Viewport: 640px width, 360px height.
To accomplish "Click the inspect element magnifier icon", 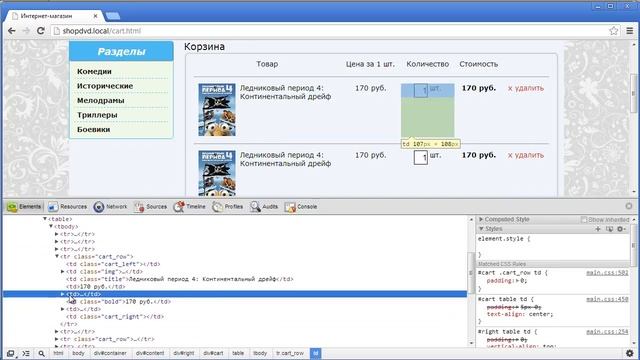I will [x=41, y=353].
